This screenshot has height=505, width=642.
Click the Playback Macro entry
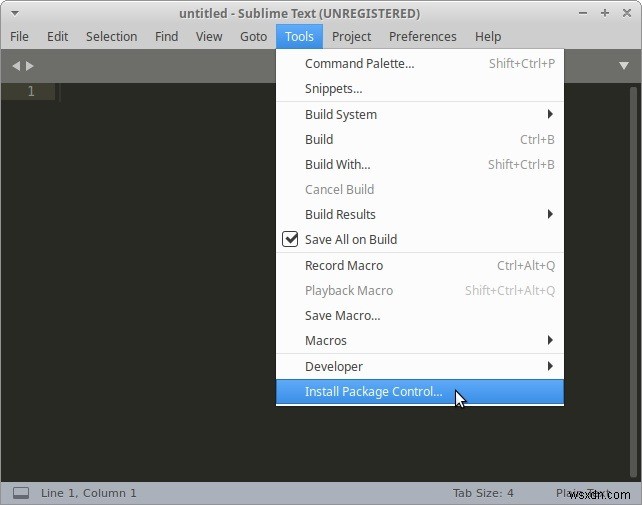(x=420, y=290)
